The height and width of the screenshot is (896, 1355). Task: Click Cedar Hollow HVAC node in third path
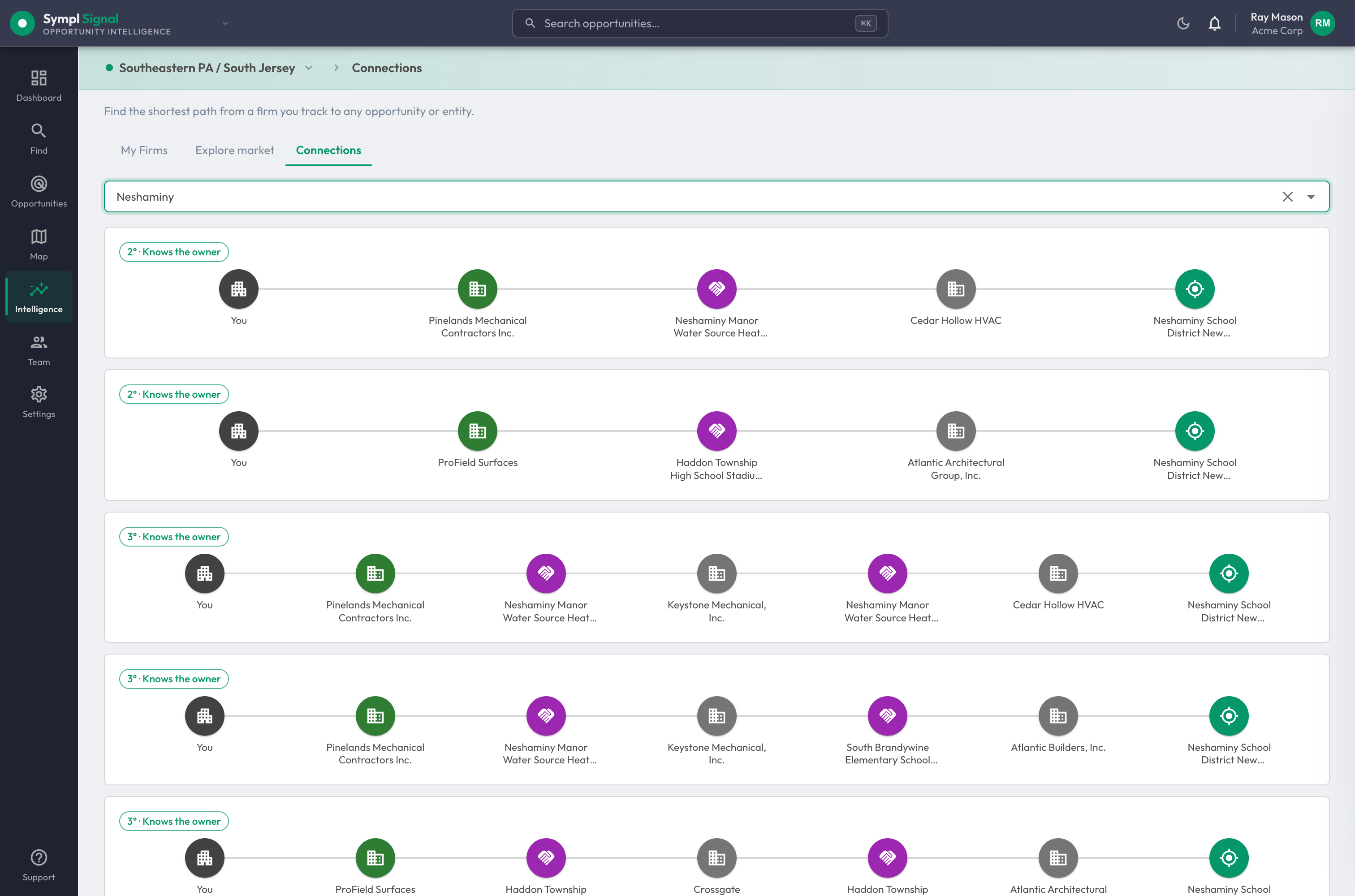point(1058,573)
